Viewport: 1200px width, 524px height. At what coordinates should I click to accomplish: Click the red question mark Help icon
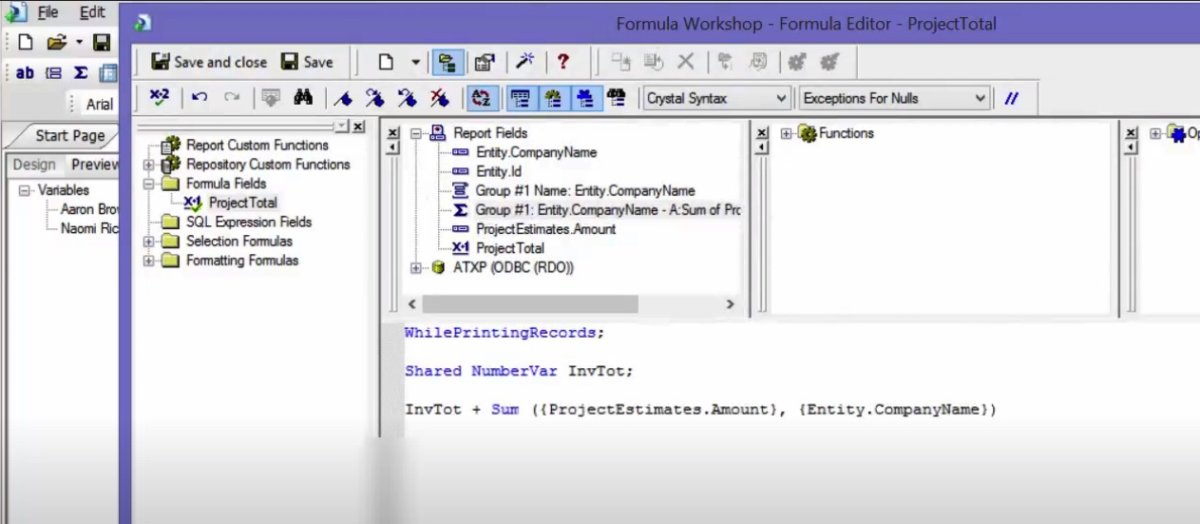pos(563,62)
